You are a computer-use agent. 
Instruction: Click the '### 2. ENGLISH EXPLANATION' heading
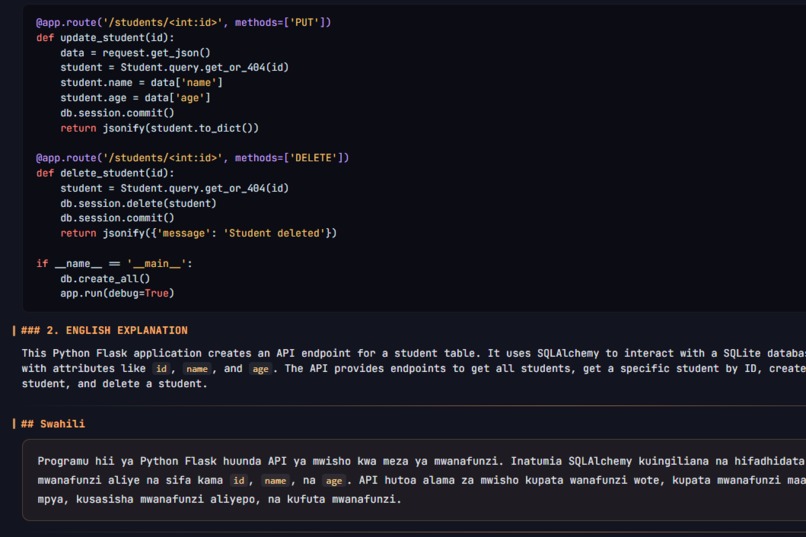pyautogui.click(x=104, y=330)
